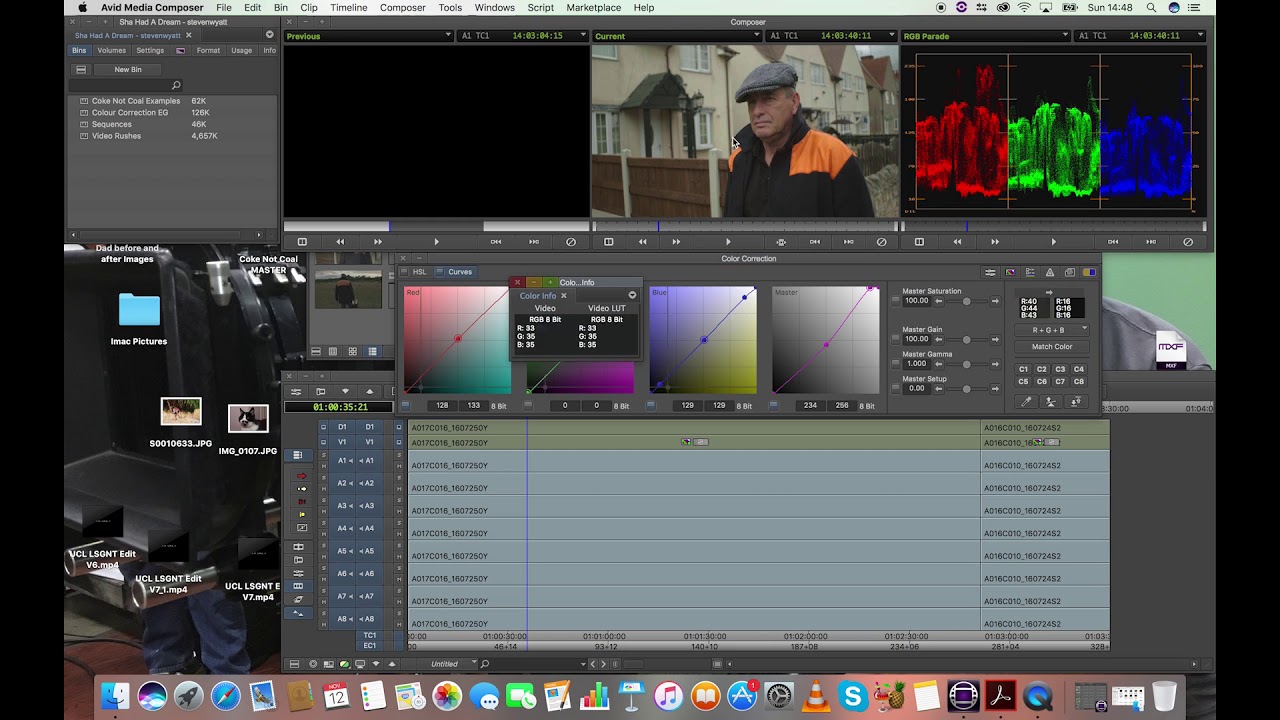This screenshot has height=720, width=1280.
Task: Open the Launchpad rocket icon in Dock
Action: 189,695
